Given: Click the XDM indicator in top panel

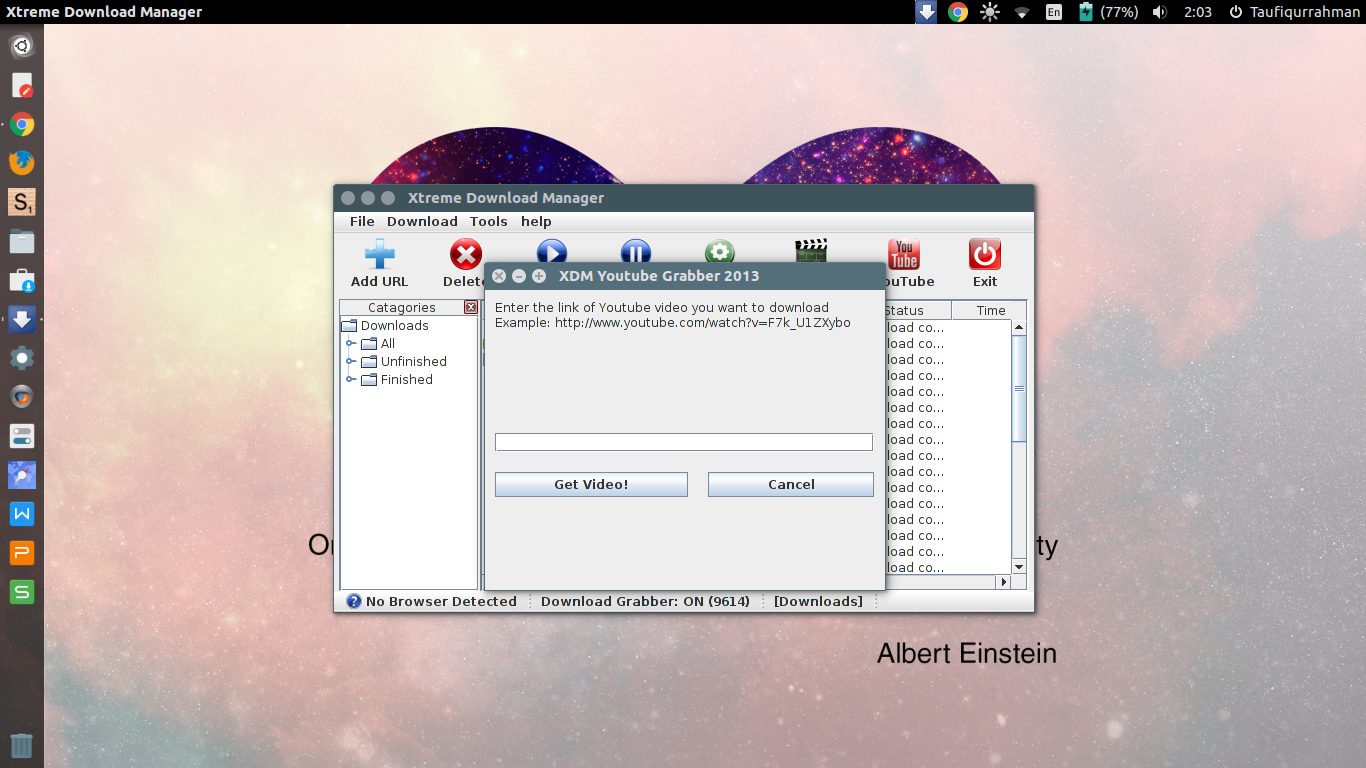Looking at the screenshot, I should pyautogui.click(x=927, y=12).
